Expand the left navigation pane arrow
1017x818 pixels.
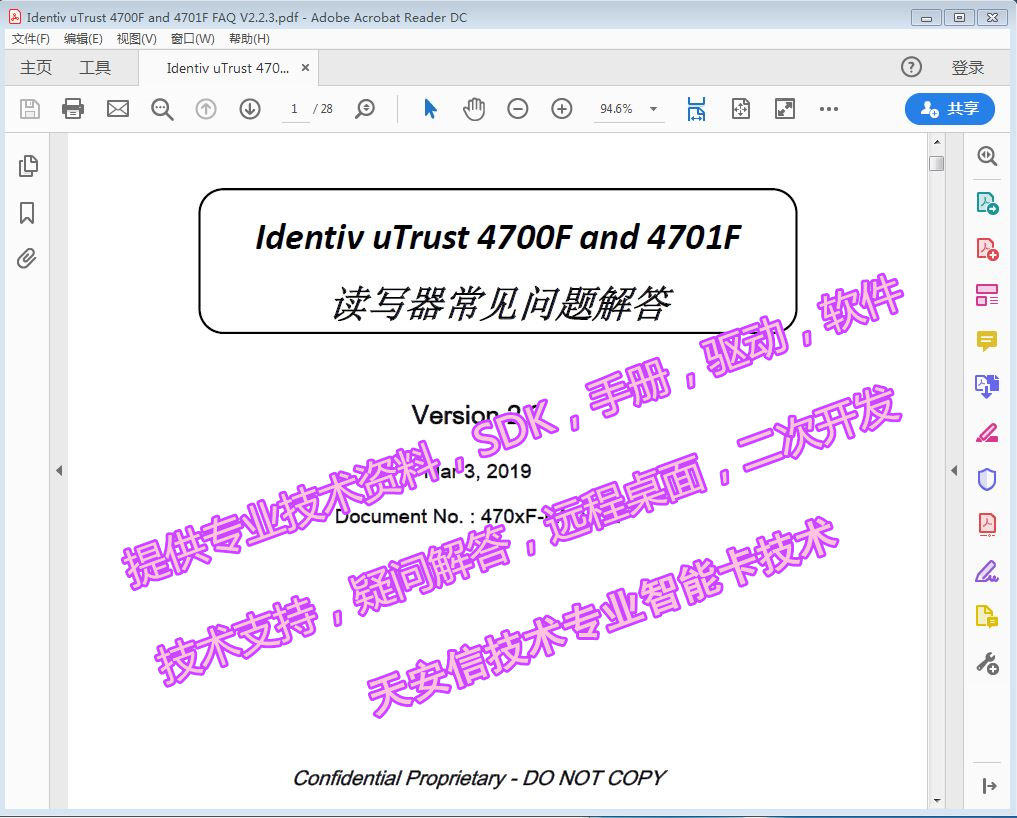click(x=58, y=470)
